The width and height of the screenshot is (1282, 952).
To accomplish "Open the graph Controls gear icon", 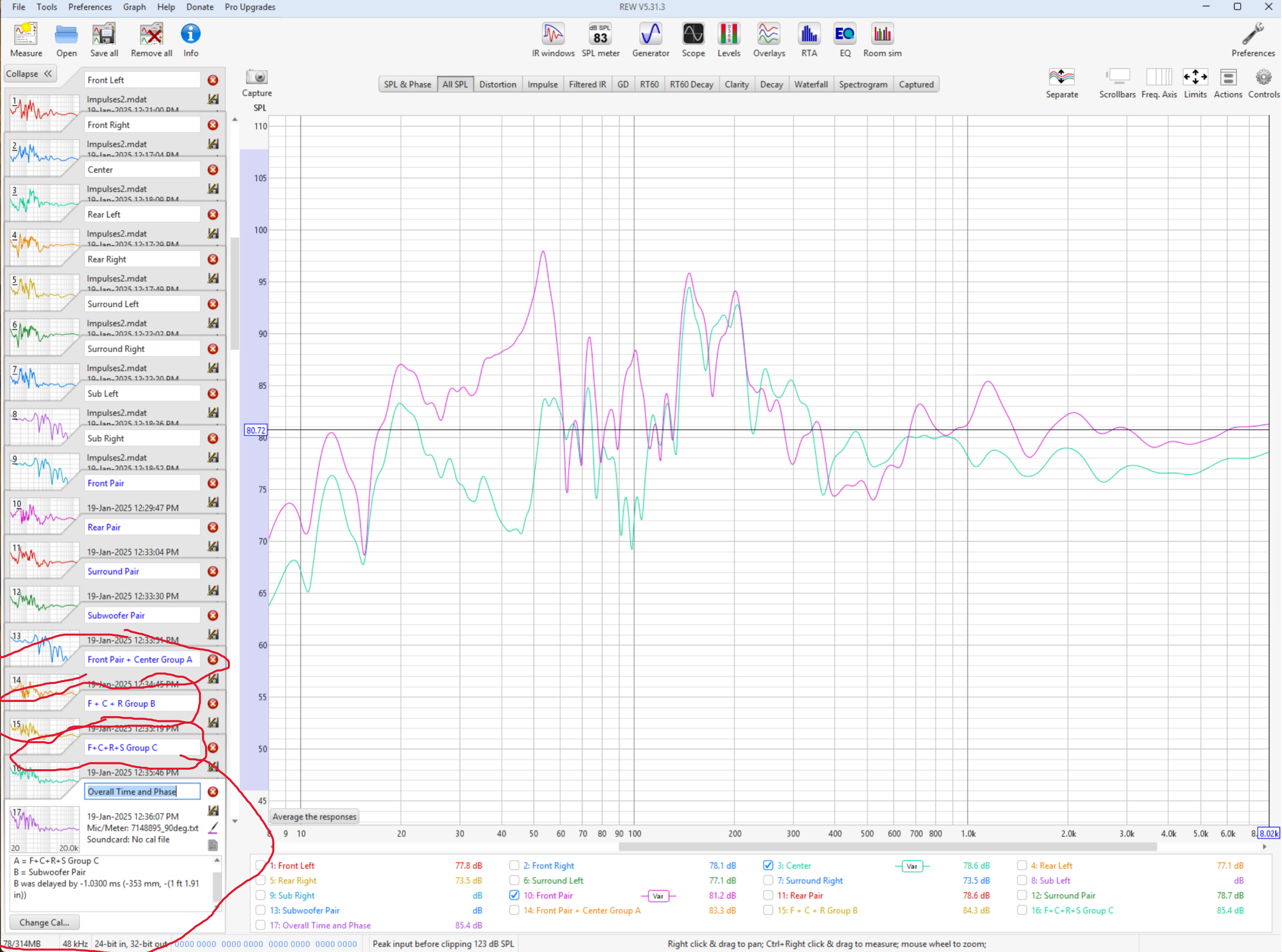I will [x=1264, y=83].
